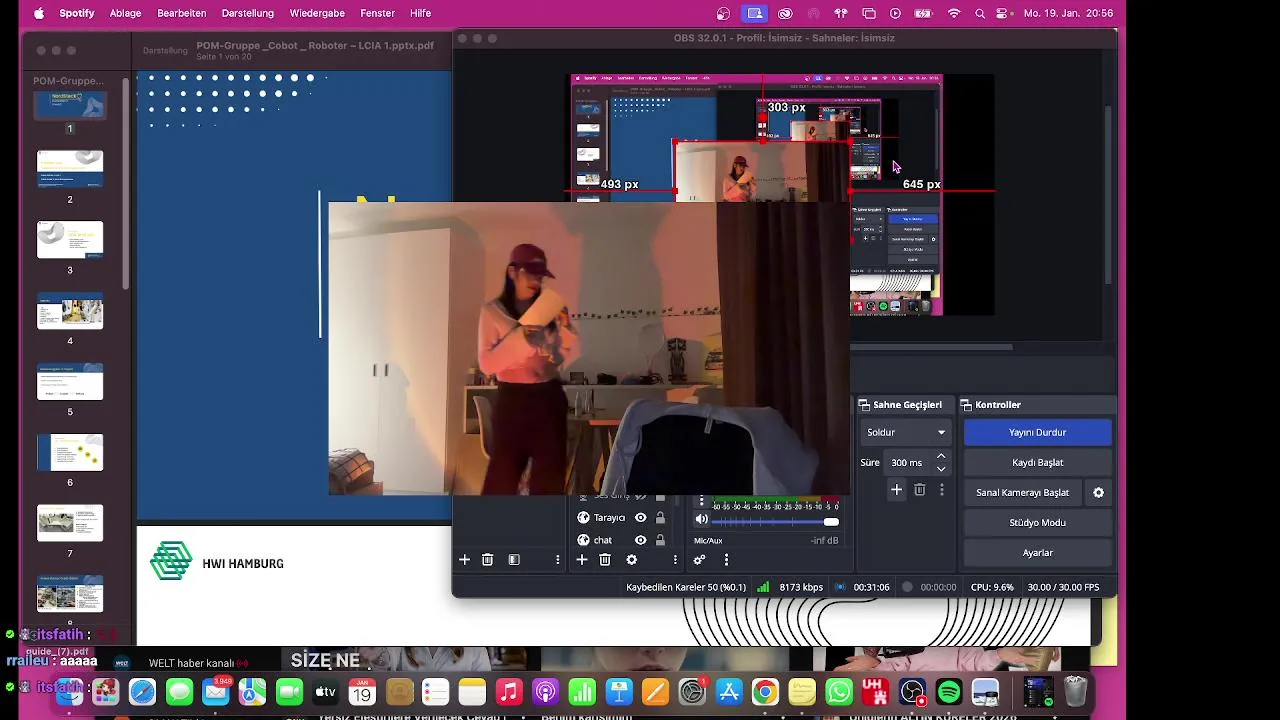Hide the Tarayıcı source with eye icon
The image size is (1280, 720).
pyautogui.click(x=640, y=518)
